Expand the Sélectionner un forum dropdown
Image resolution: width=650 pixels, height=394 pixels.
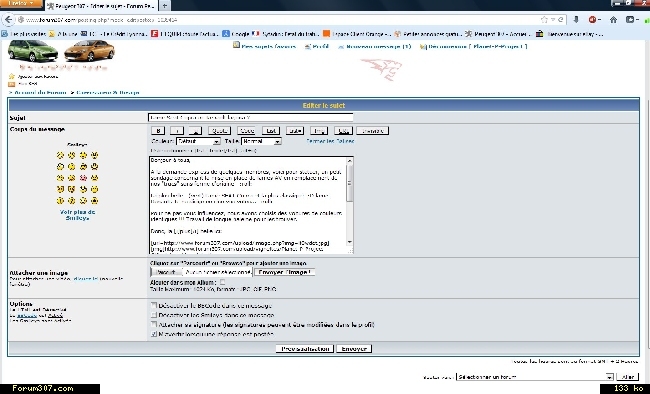535,377
